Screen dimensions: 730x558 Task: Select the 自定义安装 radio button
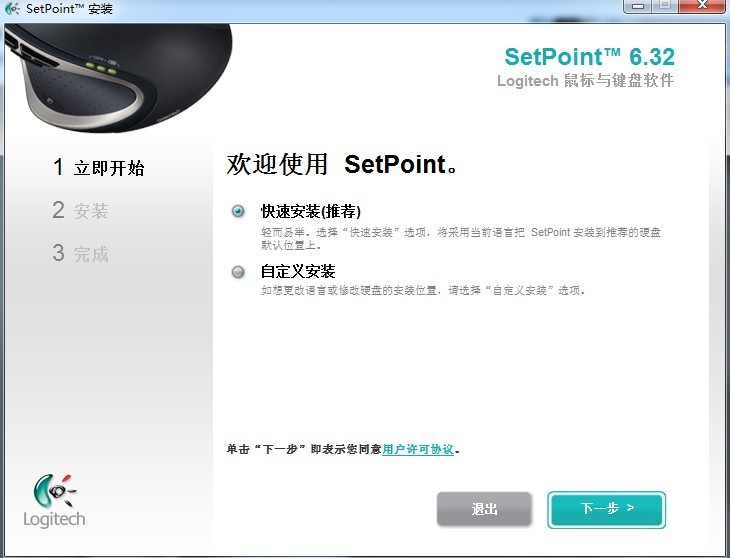(x=238, y=271)
